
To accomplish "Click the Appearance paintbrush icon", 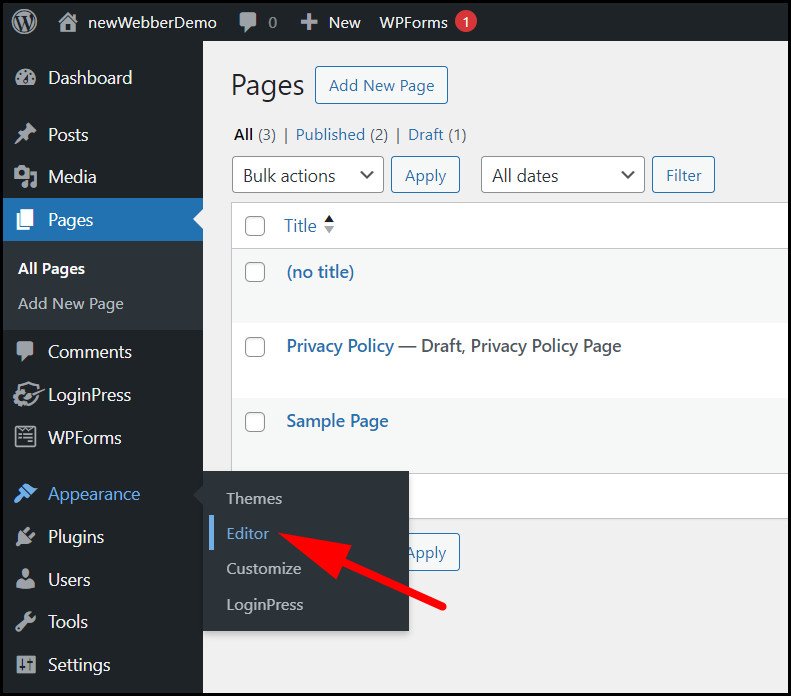I will click(x=25, y=494).
